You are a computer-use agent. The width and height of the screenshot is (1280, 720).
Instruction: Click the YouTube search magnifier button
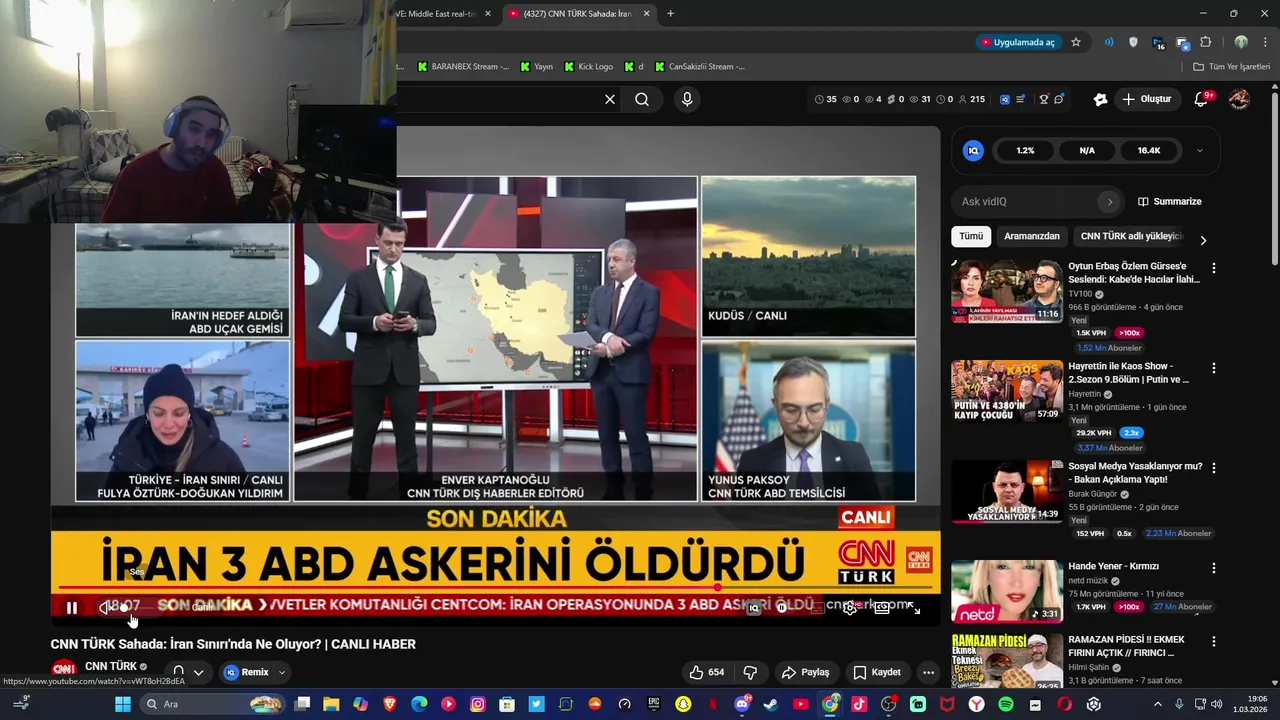[642, 99]
